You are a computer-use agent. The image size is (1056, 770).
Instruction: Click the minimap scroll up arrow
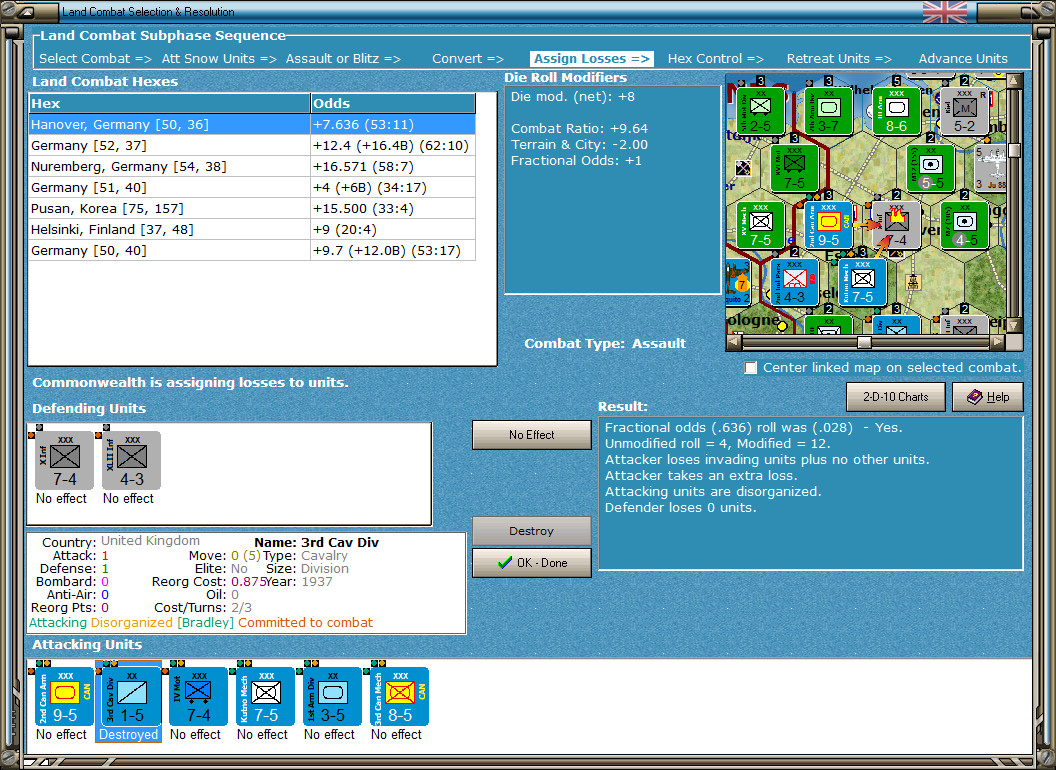click(1014, 81)
